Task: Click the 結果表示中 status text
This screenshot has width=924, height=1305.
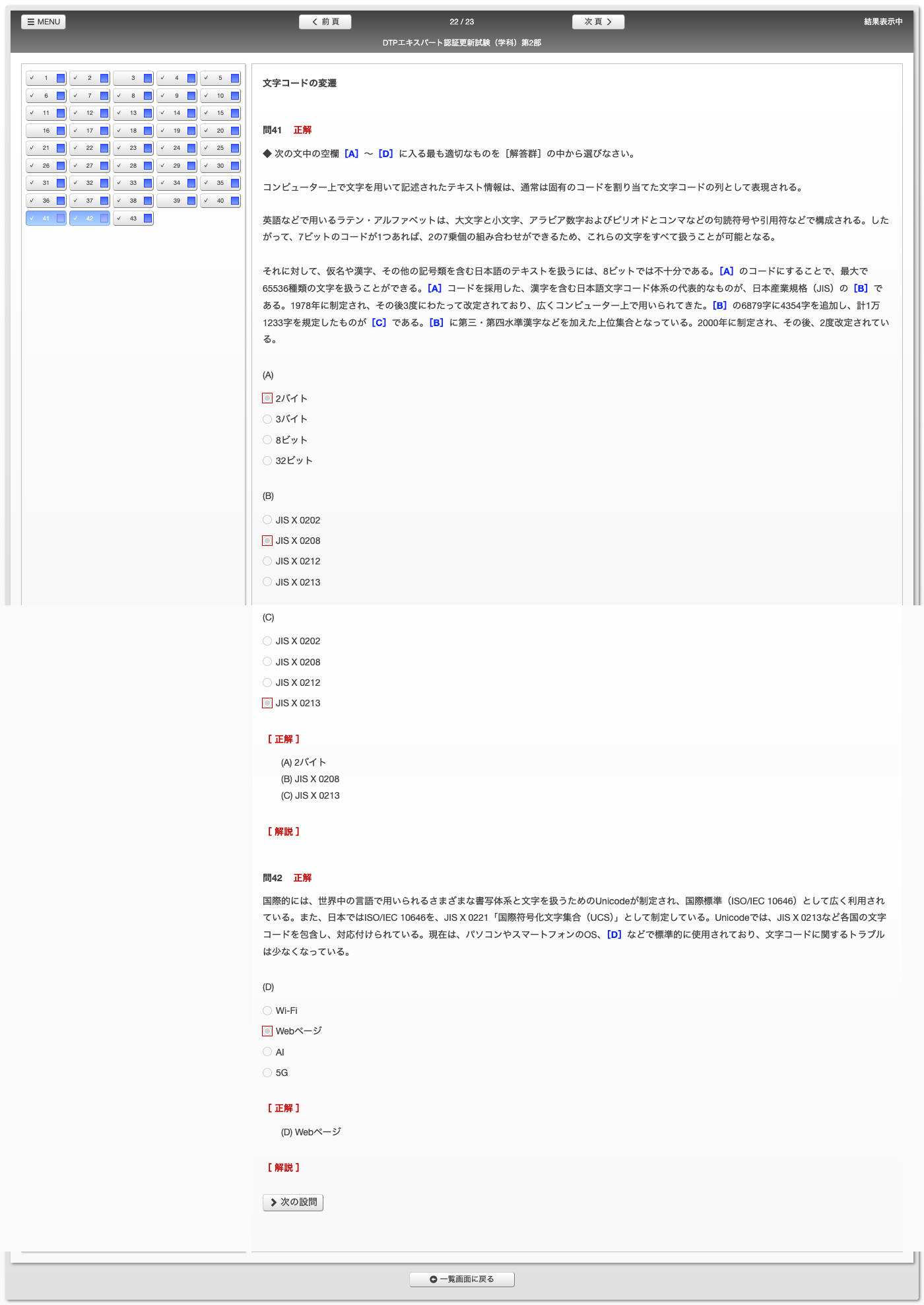Action: click(883, 22)
